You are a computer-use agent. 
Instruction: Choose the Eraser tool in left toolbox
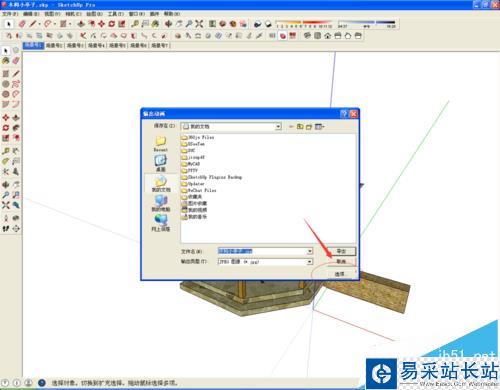pyautogui.click(x=16, y=61)
